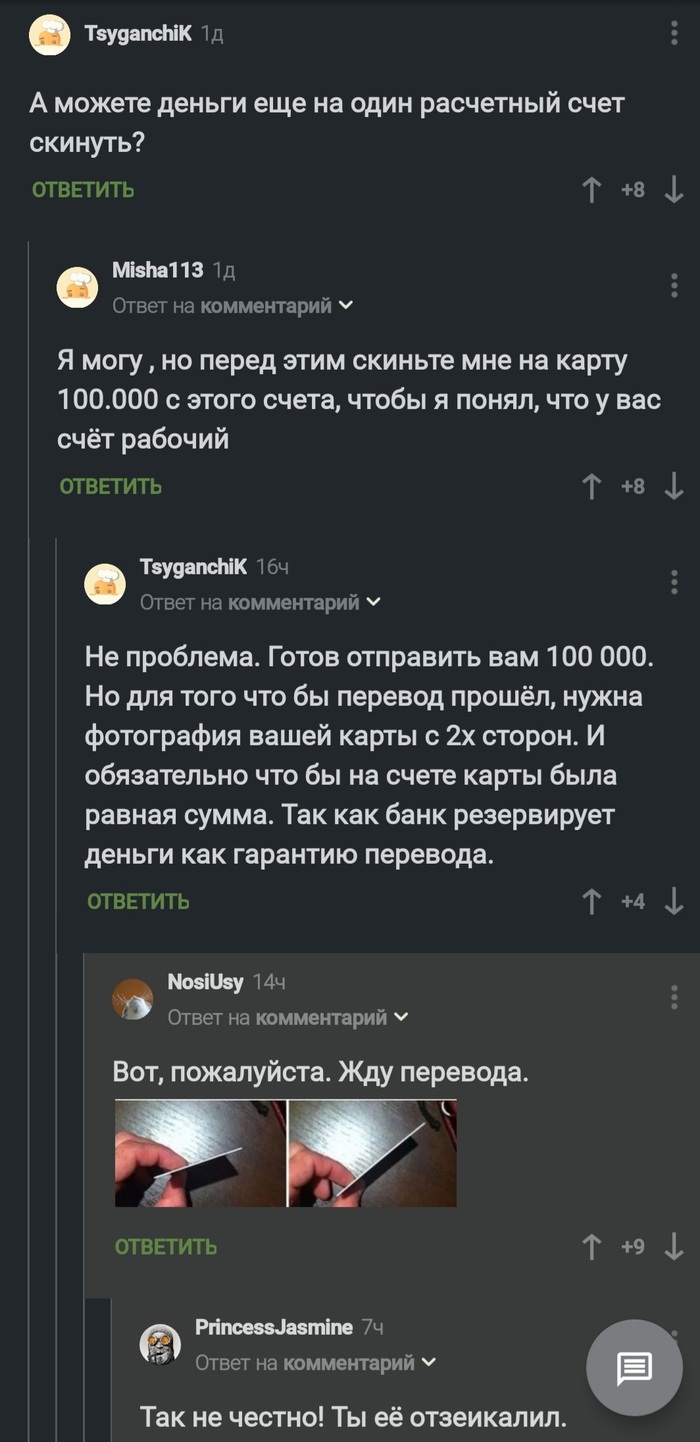The height and width of the screenshot is (1442, 700).
Task: Click the downvote arrow on Misha113's comment
Action: click(672, 487)
